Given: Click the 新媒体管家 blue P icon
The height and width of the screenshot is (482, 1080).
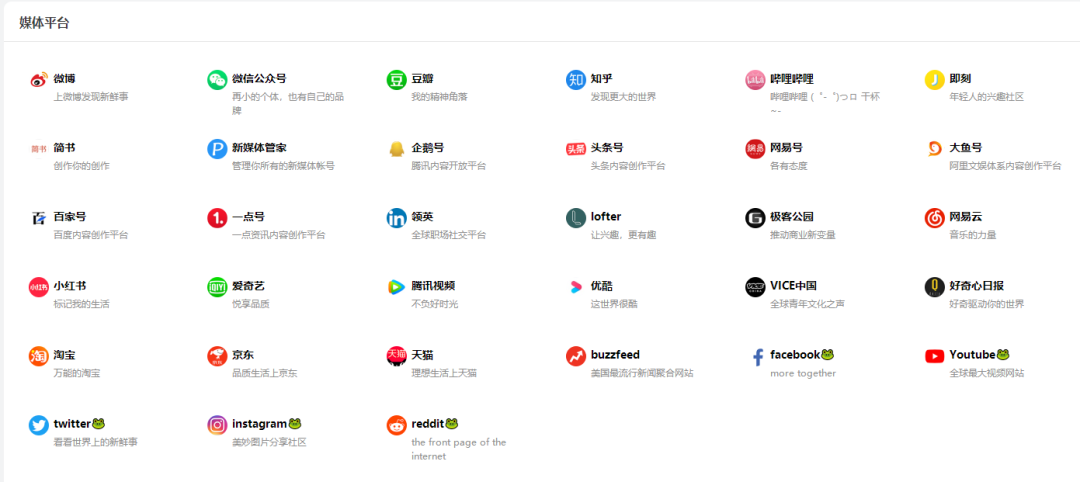Looking at the screenshot, I should [x=217, y=149].
